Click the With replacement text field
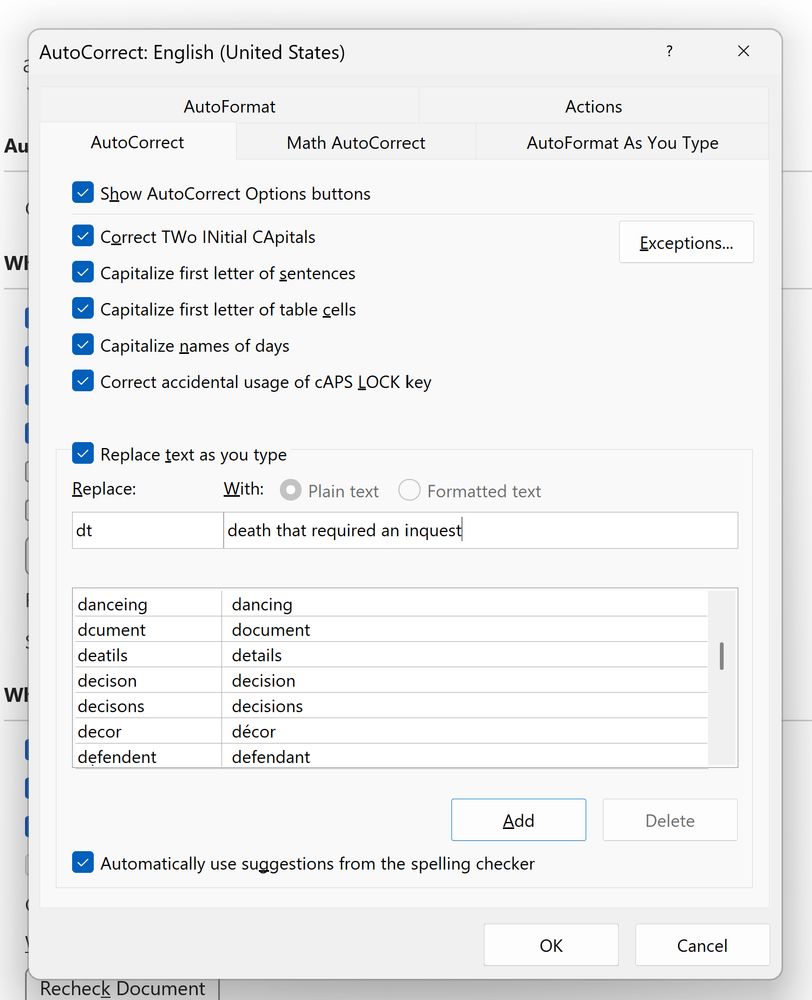 click(480, 531)
